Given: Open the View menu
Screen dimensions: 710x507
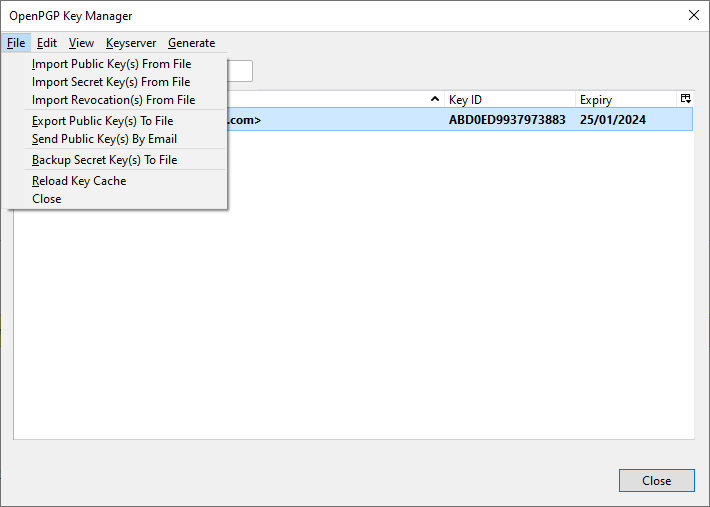Looking at the screenshot, I should point(81,43).
